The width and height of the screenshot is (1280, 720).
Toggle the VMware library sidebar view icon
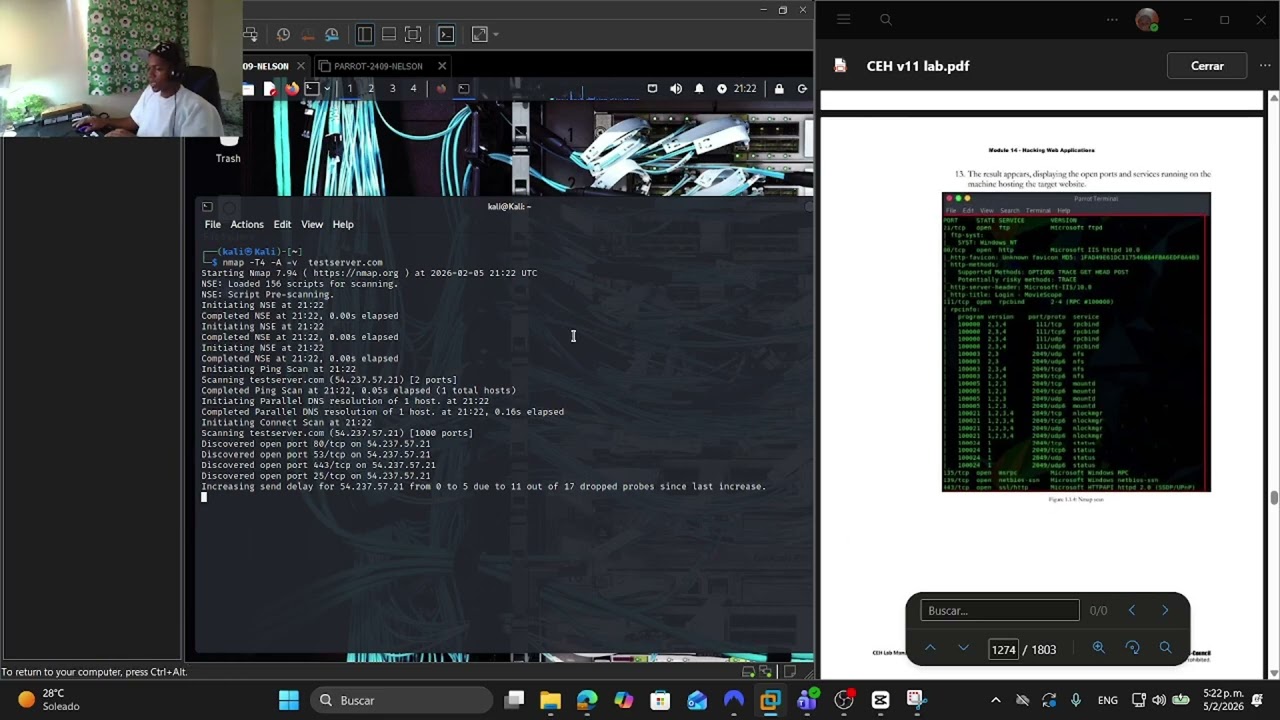tap(365, 35)
